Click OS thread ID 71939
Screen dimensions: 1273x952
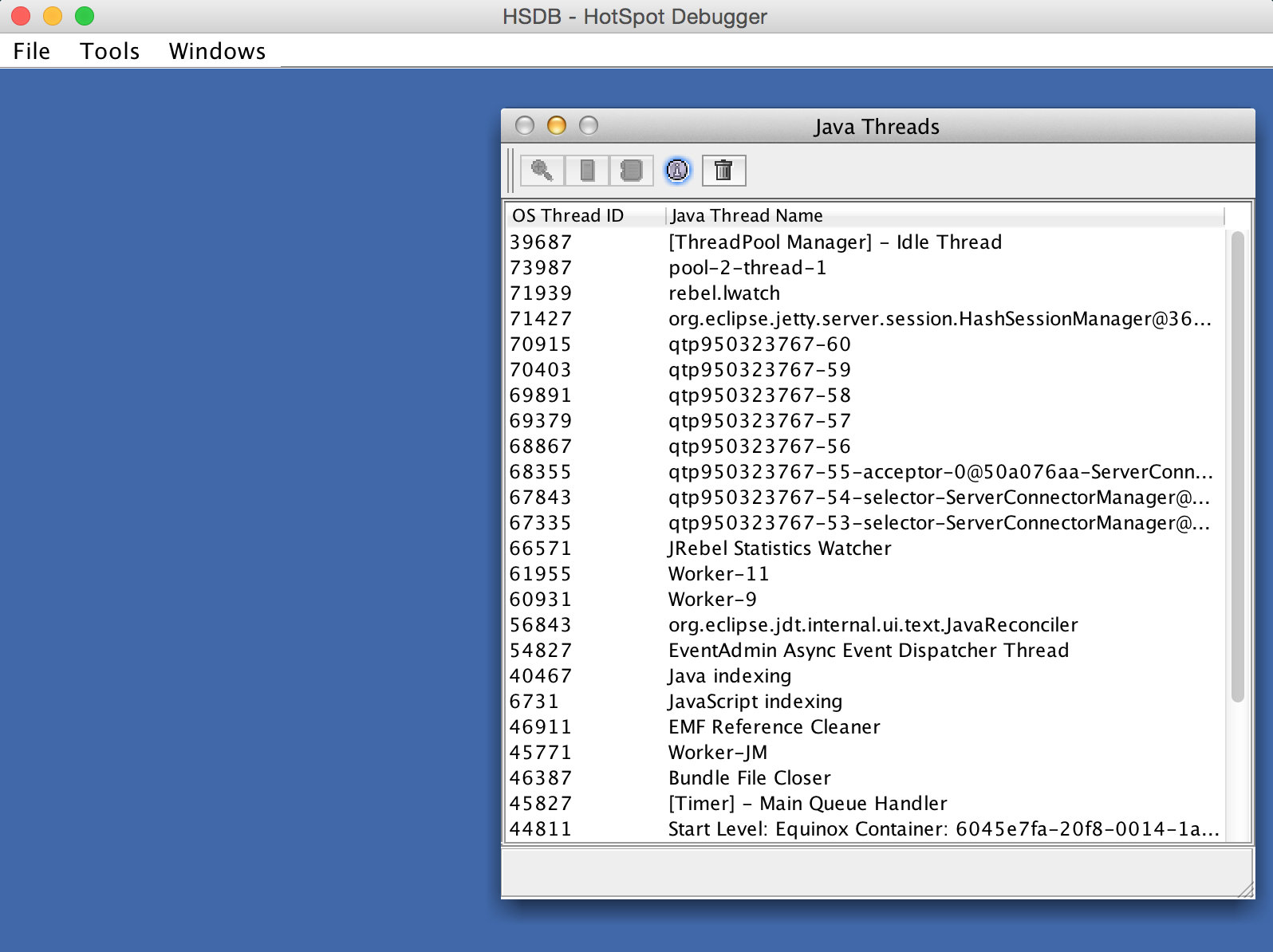tap(541, 293)
